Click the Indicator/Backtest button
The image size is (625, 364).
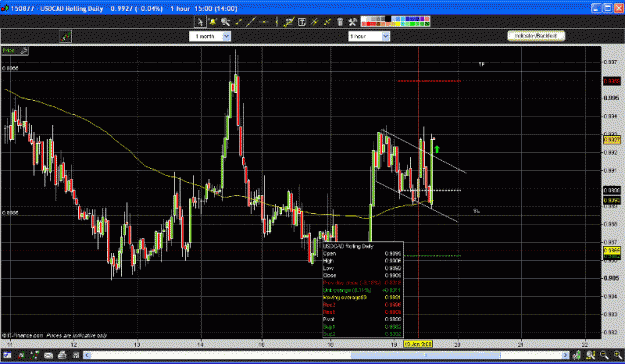point(536,36)
